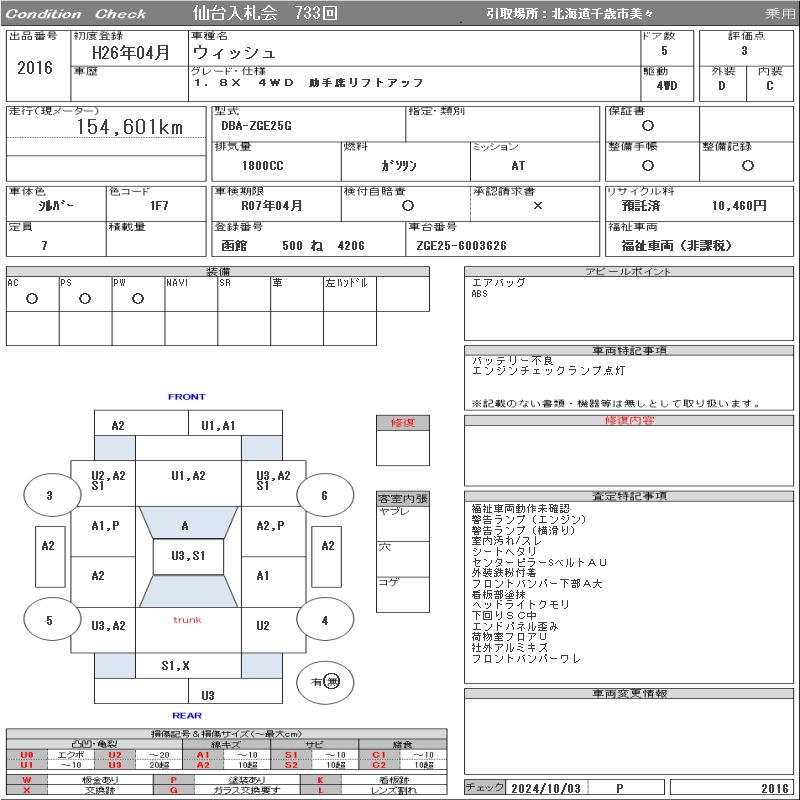Screen dimensions: 800x800
Task: Click the welfare vehicle text 福祉車両（非課税）
Action: tap(676, 245)
